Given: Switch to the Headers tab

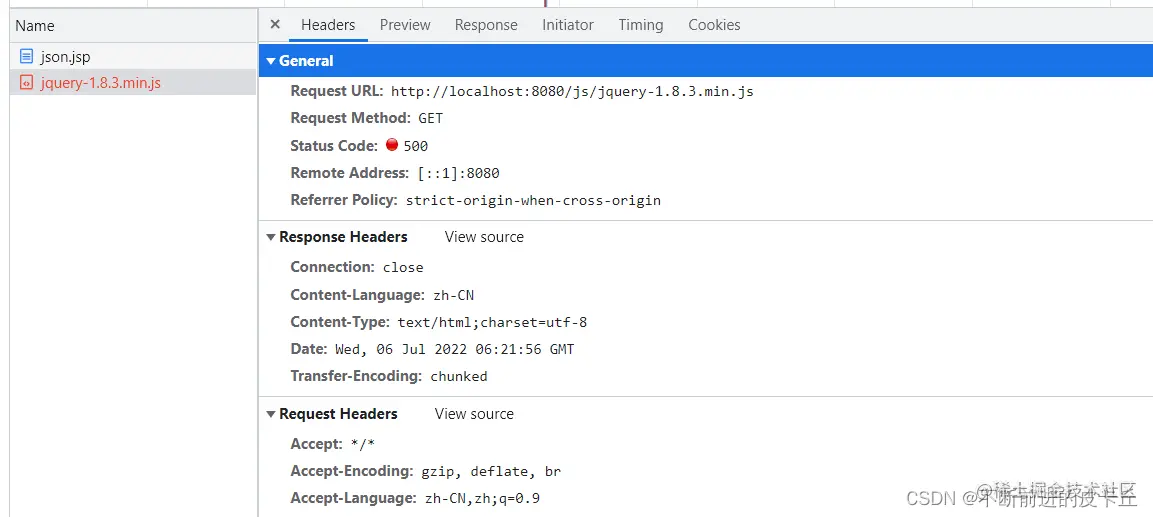Looking at the screenshot, I should pyautogui.click(x=328, y=25).
